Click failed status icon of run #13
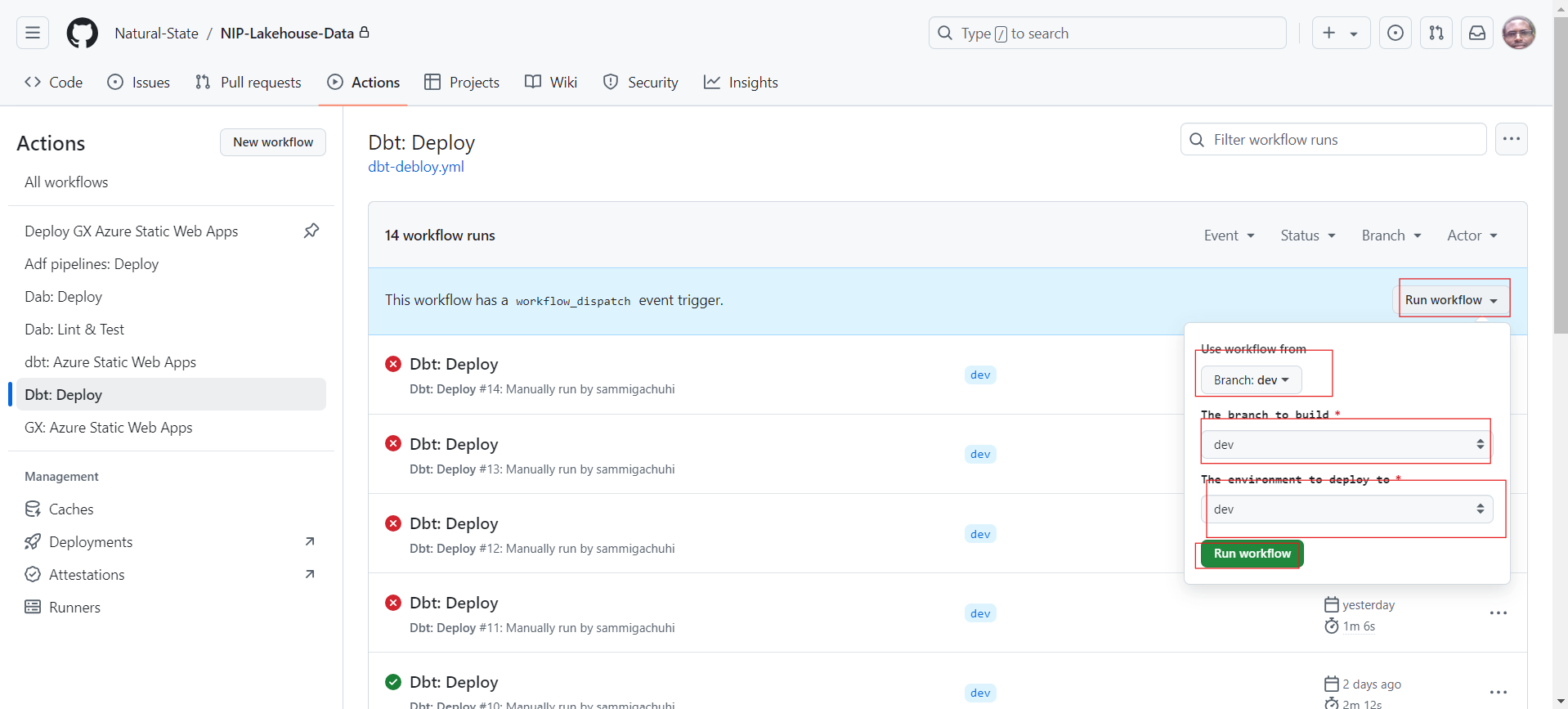Image resolution: width=1568 pixels, height=709 pixels. [393, 443]
